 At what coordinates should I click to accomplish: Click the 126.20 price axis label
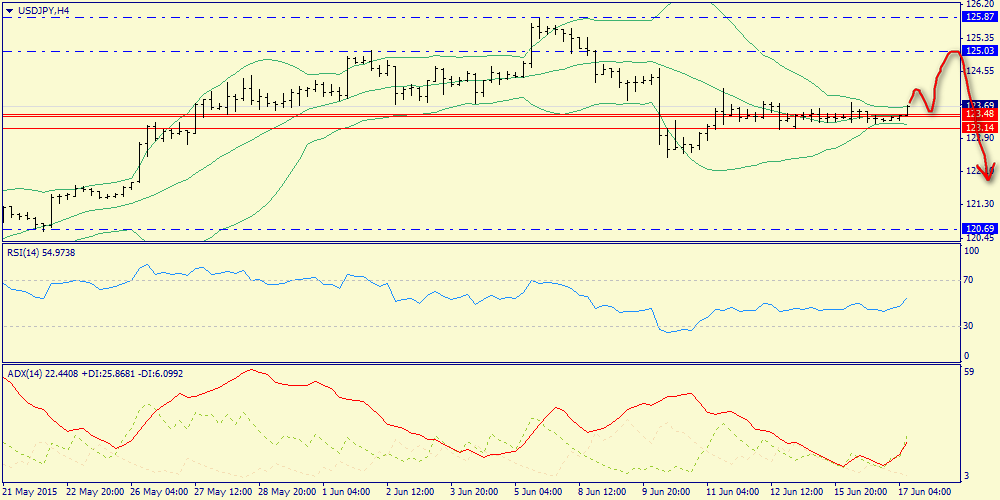[981, 4]
